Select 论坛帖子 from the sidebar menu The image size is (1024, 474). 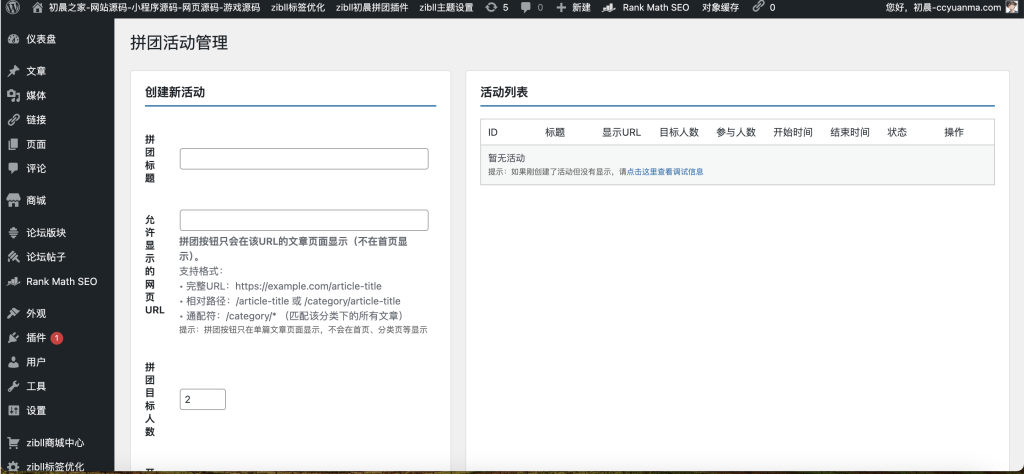(46, 257)
